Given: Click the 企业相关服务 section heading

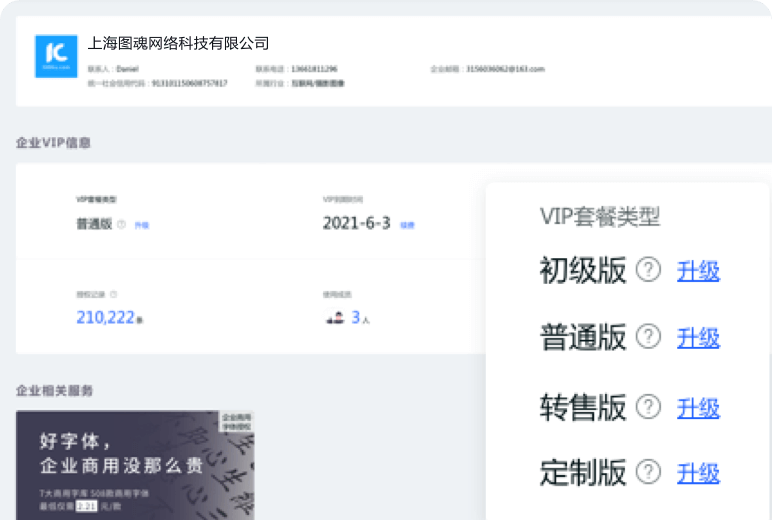Looking at the screenshot, I should 54,391.
